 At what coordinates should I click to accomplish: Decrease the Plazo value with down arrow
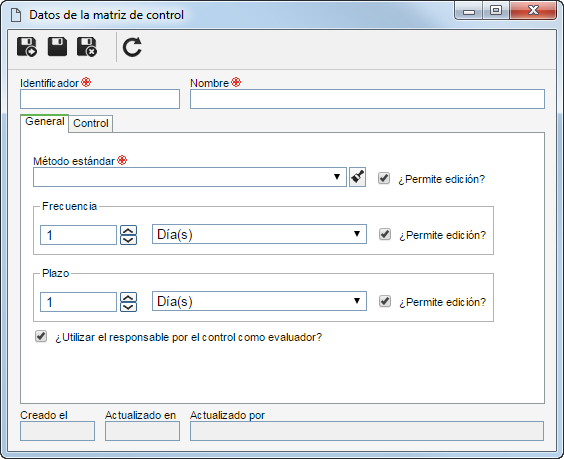pos(128,307)
